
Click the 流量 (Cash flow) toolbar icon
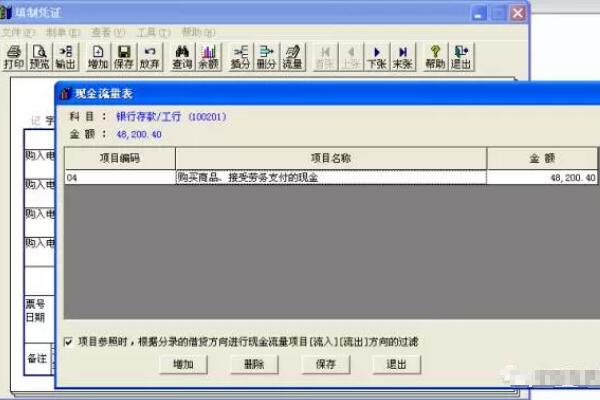[292, 56]
